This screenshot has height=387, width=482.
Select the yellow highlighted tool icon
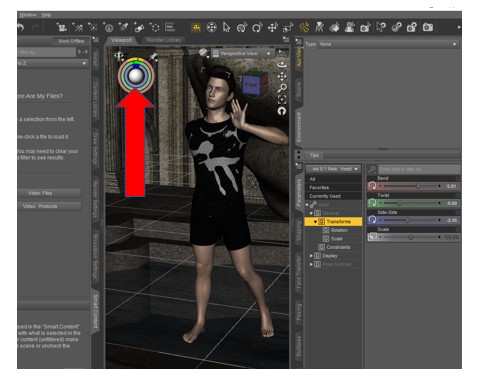click(197, 27)
